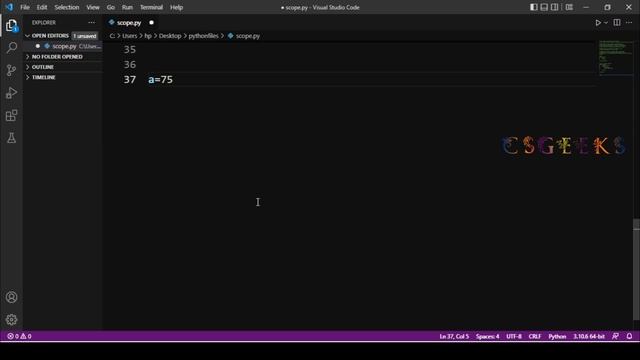Open the Source Control view
Viewport: 640px width, 360px height.
coord(11,70)
